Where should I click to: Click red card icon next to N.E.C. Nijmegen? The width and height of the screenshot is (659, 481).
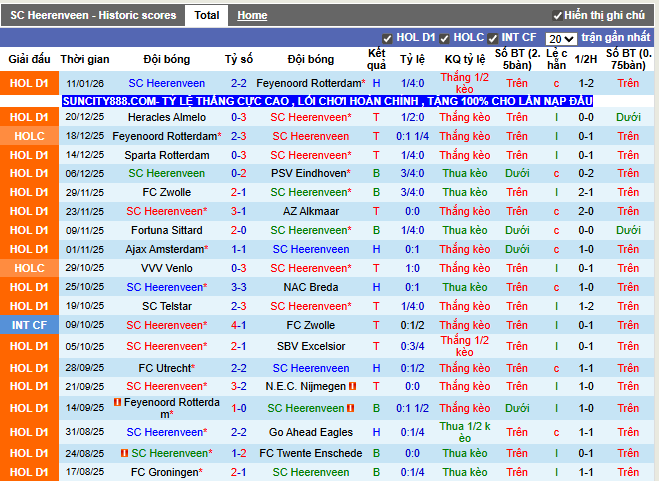pos(352,386)
